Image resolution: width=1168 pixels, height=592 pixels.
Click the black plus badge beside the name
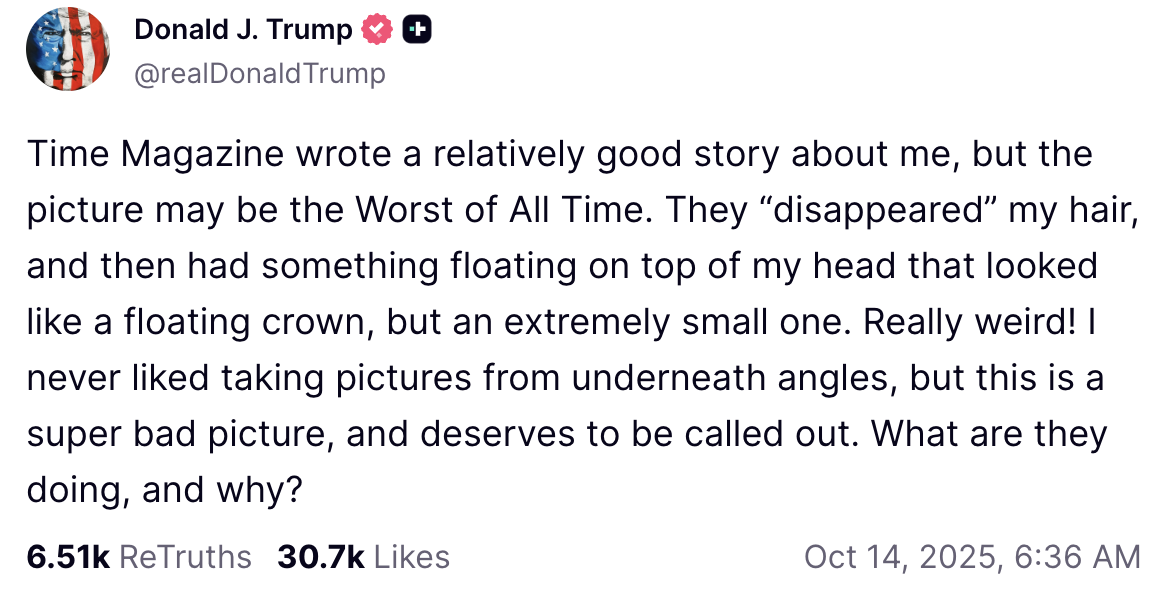click(x=416, y=31)
